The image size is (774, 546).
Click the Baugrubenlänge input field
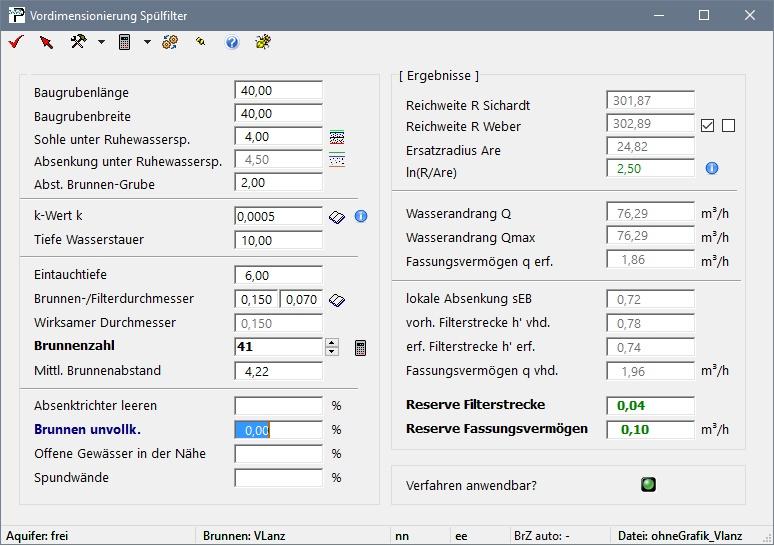(278, 91)
